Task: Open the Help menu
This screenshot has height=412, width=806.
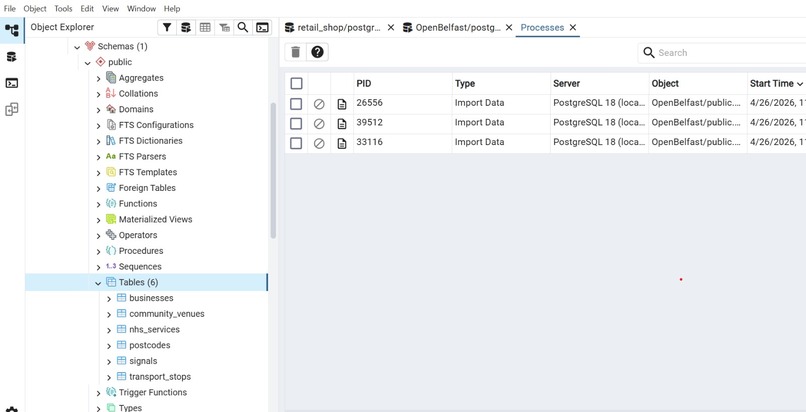Action: [172, 8]
